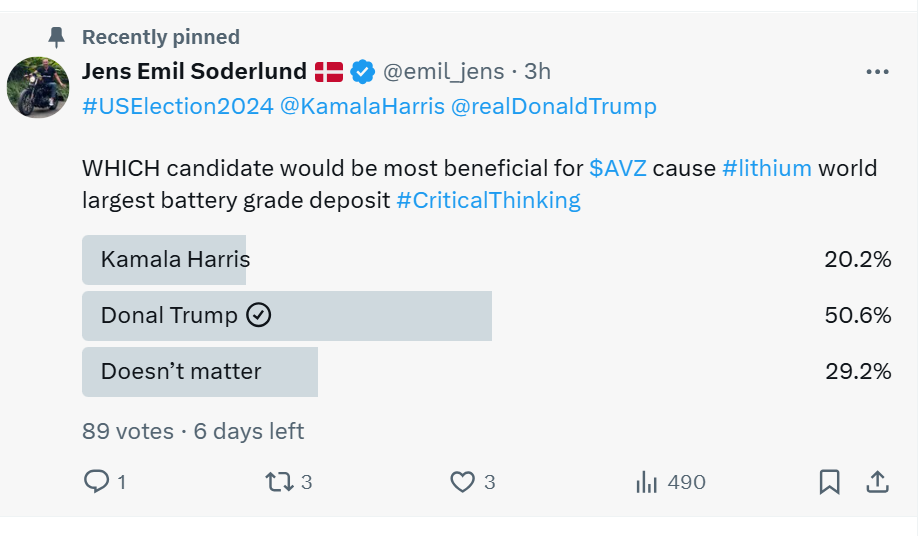Open the @KamalaHarris mention
The width and height of the screenshot is (918, 536).
(362, 106)
